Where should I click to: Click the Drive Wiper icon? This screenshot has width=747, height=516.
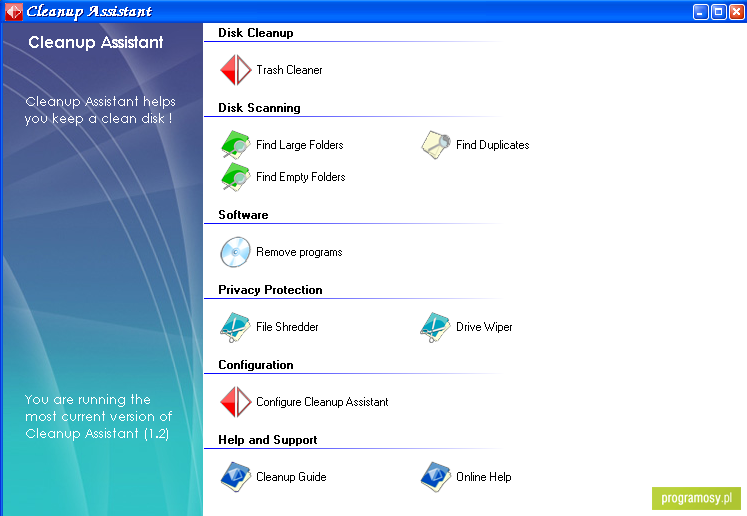435,327
